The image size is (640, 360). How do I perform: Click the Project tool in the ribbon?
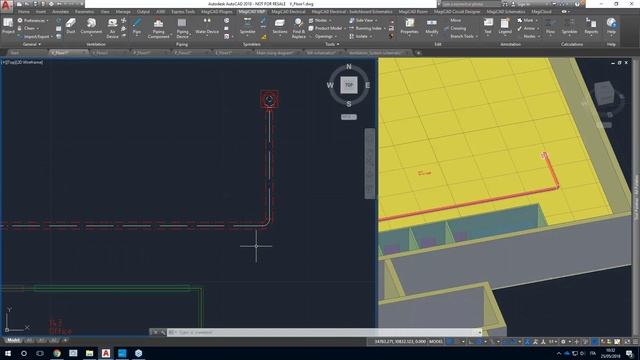[x=8, y=26]
